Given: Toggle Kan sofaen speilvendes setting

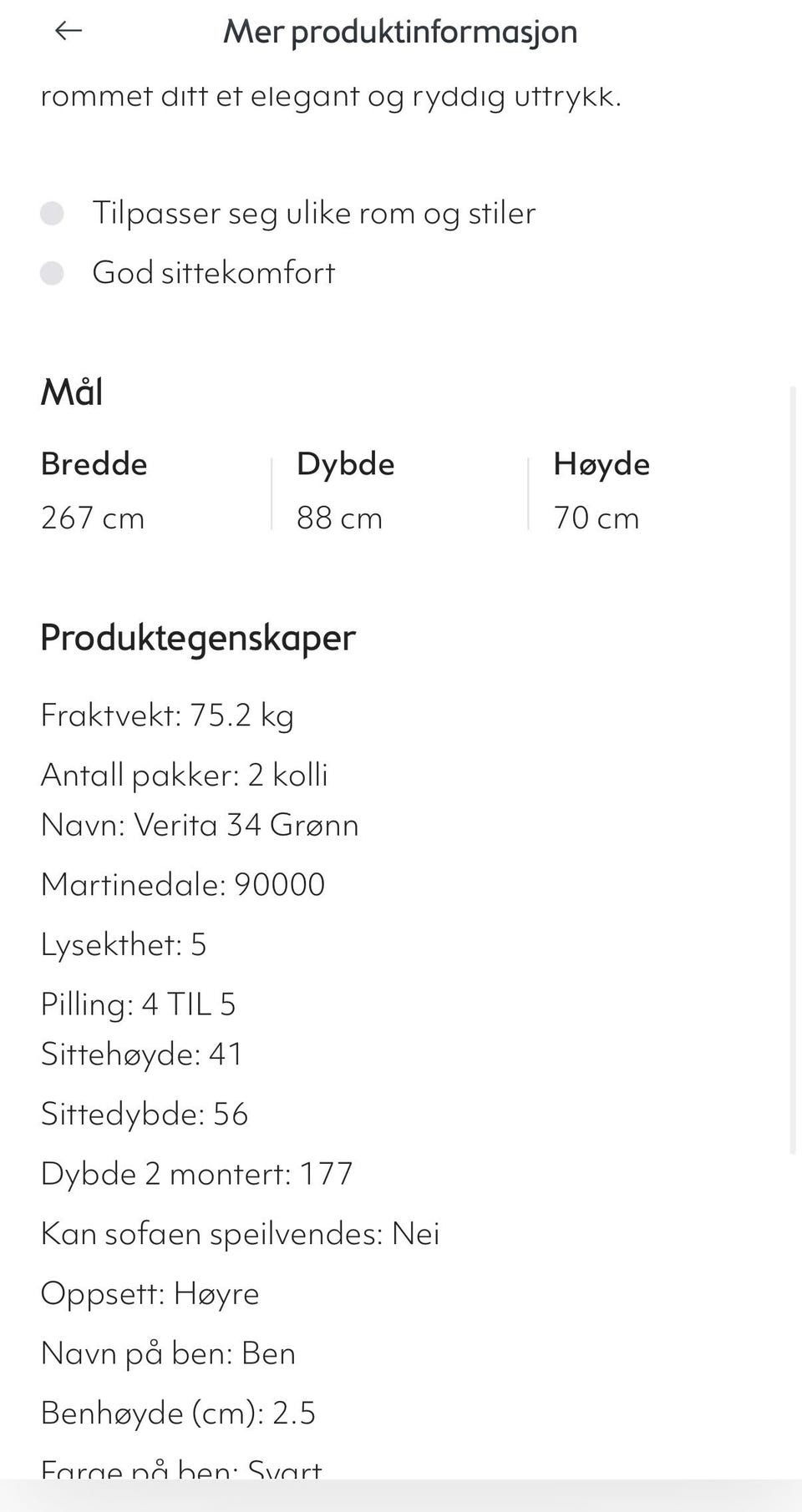Looking at the screenshot, I should coord(241,1233).
